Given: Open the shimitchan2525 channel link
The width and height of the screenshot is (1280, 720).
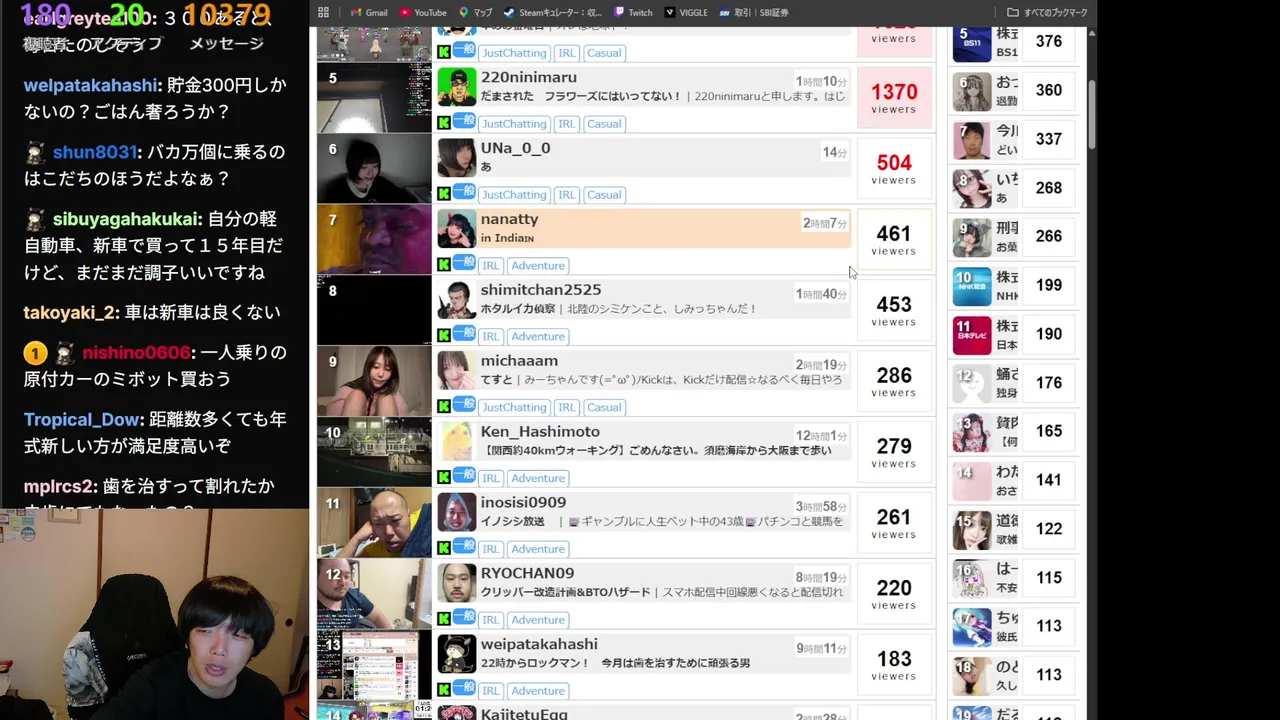Looking at the screenshot, I should 540,290.
